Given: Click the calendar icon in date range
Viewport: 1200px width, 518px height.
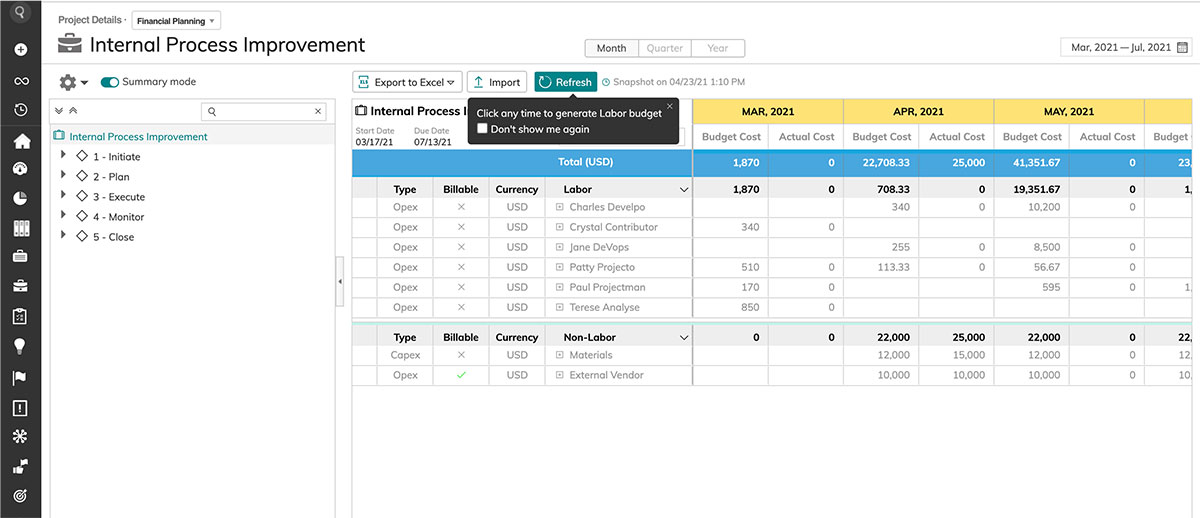Looking at the screenshot, I should click(x=1183, y=47).
